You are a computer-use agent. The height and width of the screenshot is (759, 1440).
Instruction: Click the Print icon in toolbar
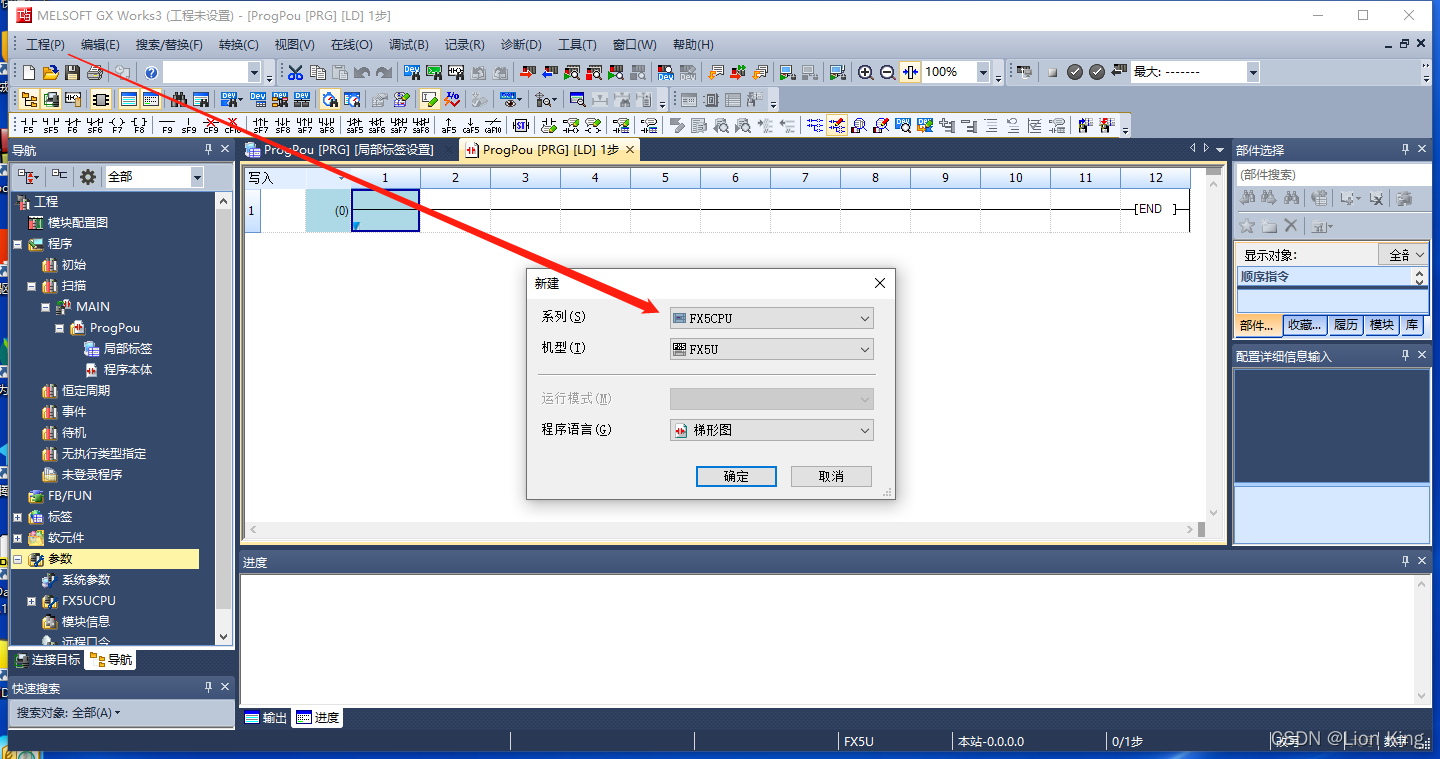pyautogui.click(x=95, y=72)
